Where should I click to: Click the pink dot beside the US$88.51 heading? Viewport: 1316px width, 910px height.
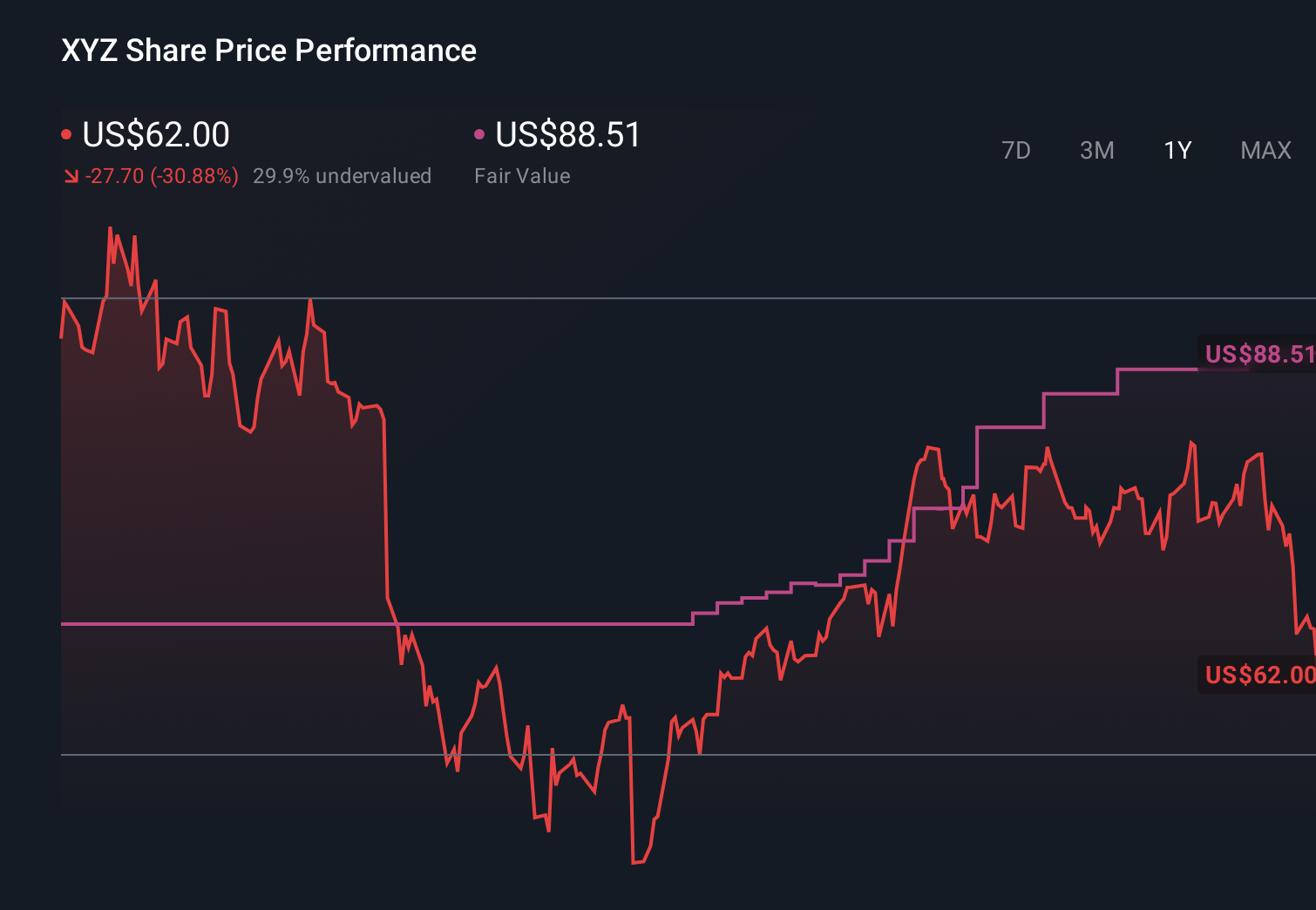point(478,134)
